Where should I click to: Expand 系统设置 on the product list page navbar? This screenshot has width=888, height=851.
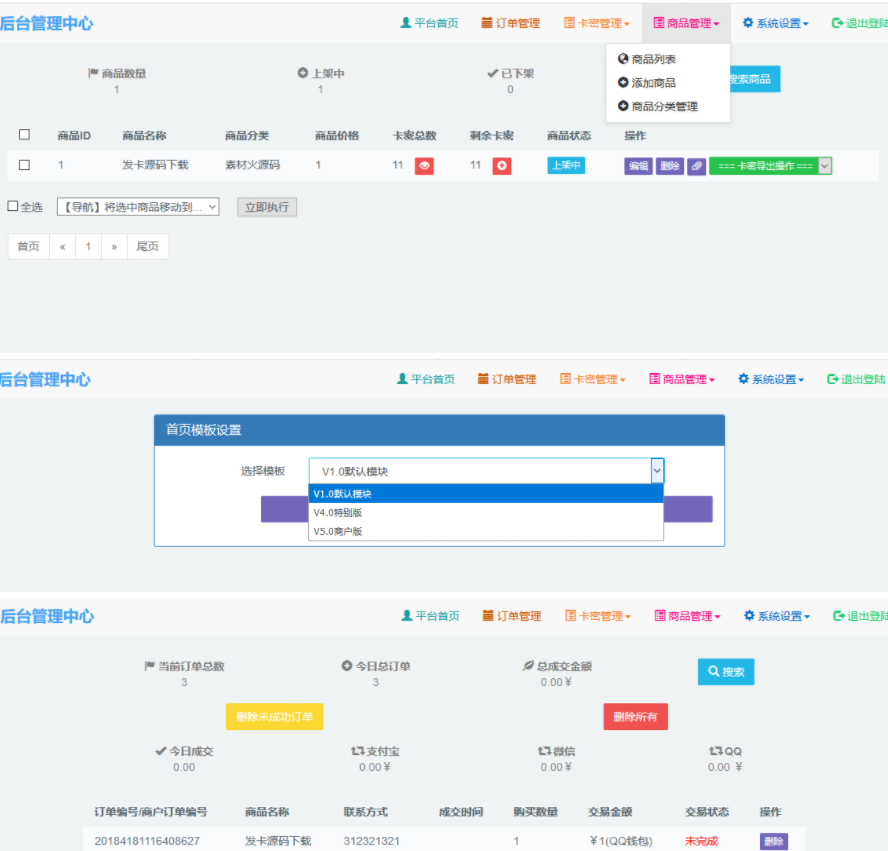775,23
